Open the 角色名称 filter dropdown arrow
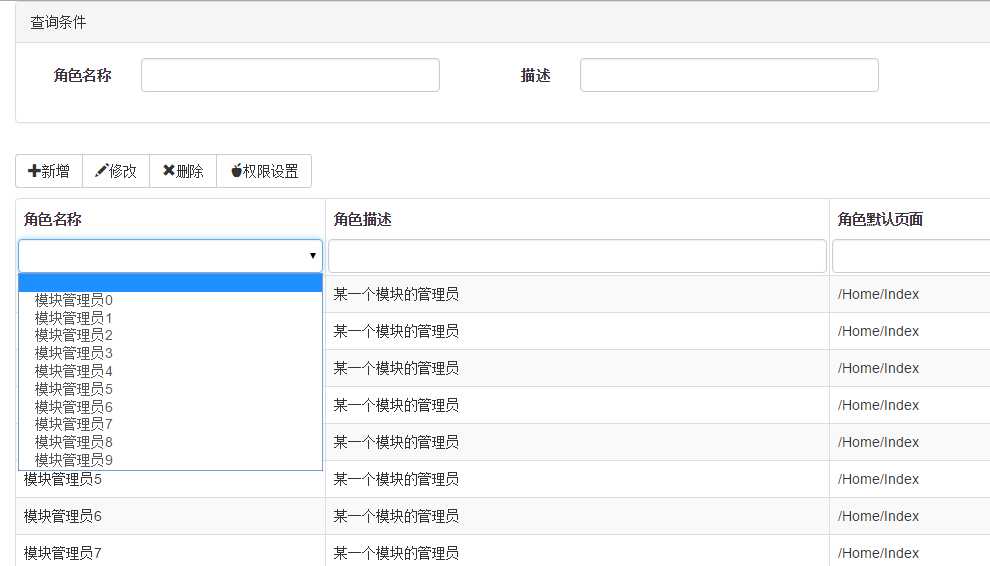This screenshot has height=566, width=990. pyautogui.click(x=313, y=256)
